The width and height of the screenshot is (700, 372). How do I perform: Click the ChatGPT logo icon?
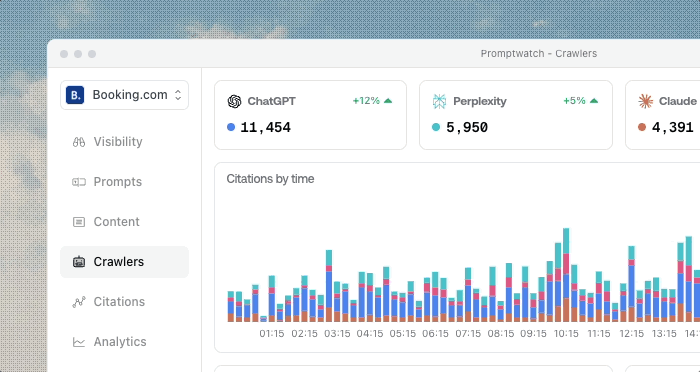pyautogui.click(x=234, y=101)
